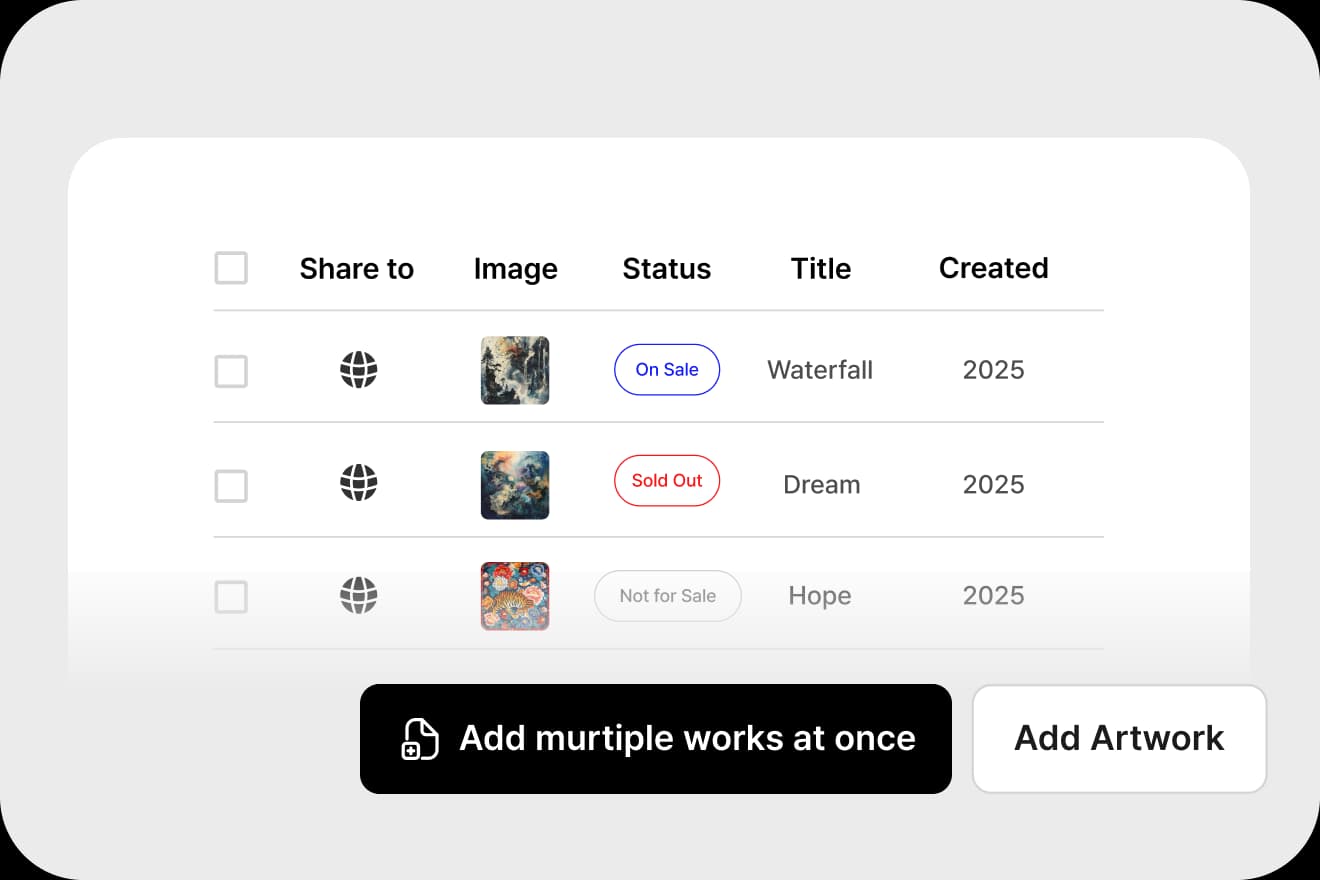View the Dream artwork thumbnail image
The image size is (1320, 880).
coord(515,485)
